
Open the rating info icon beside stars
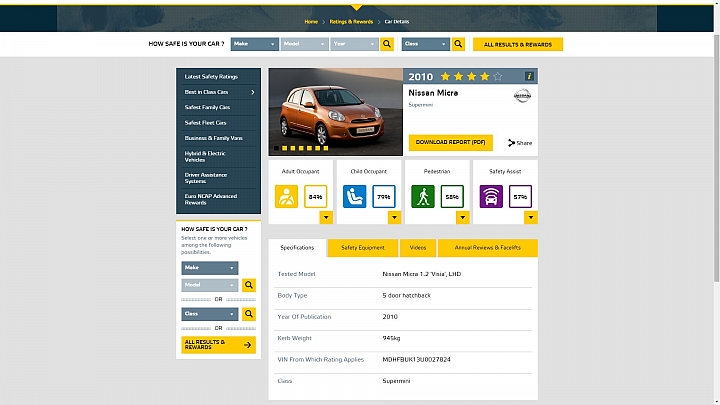click(529, 76)
